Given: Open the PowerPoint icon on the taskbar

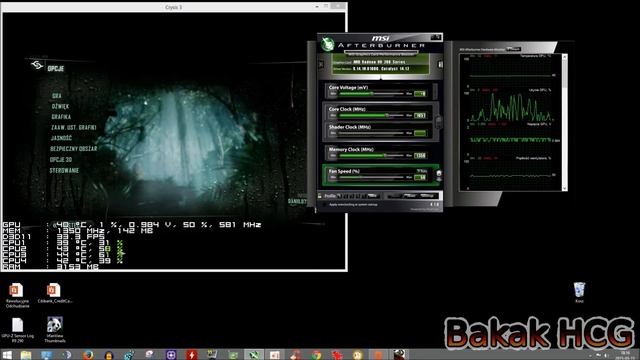Looking at the screenshot, I should (x=275, y=355).
